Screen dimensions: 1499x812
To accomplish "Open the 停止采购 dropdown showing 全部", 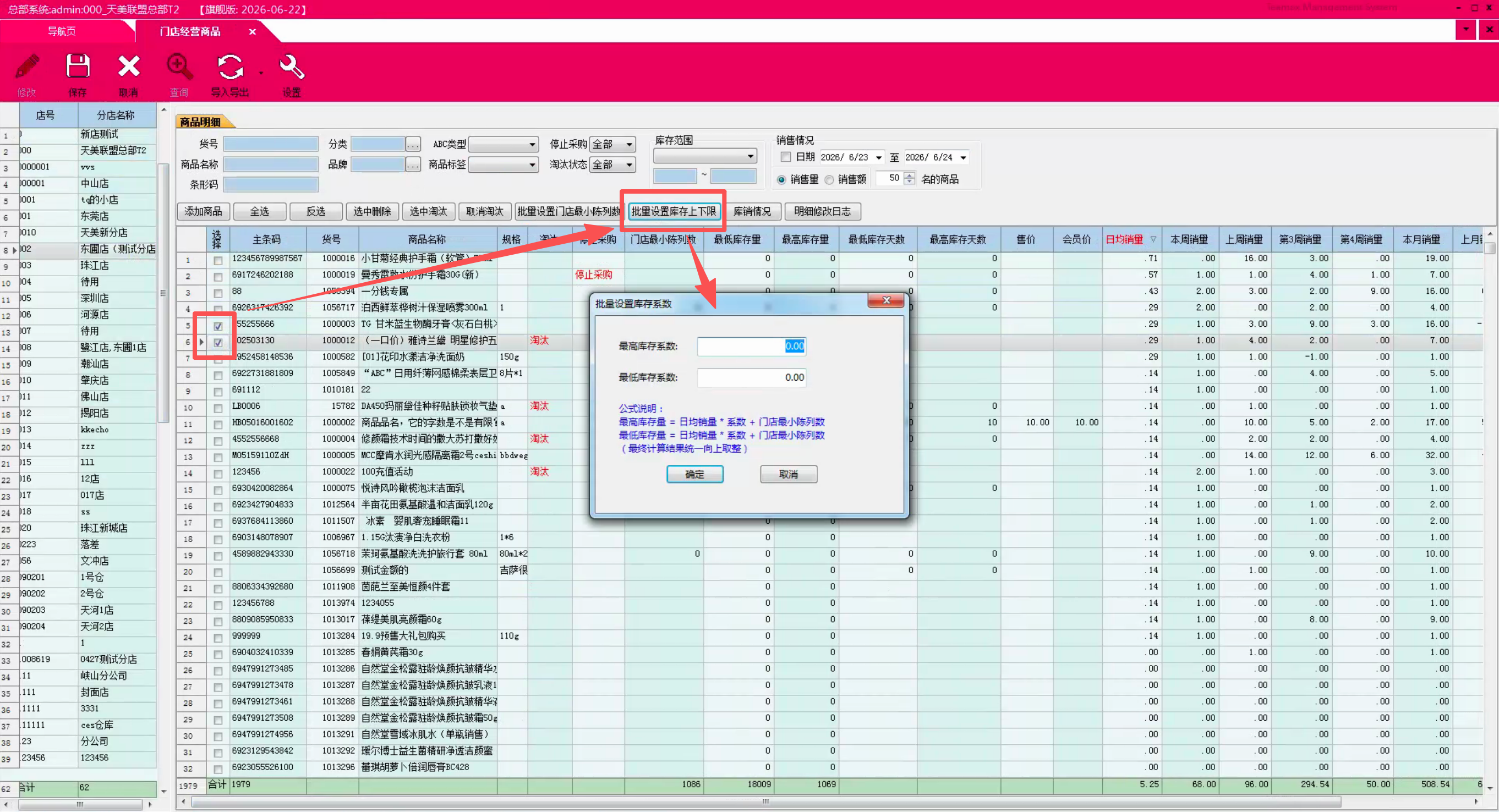I will click(x=612, y=144).
